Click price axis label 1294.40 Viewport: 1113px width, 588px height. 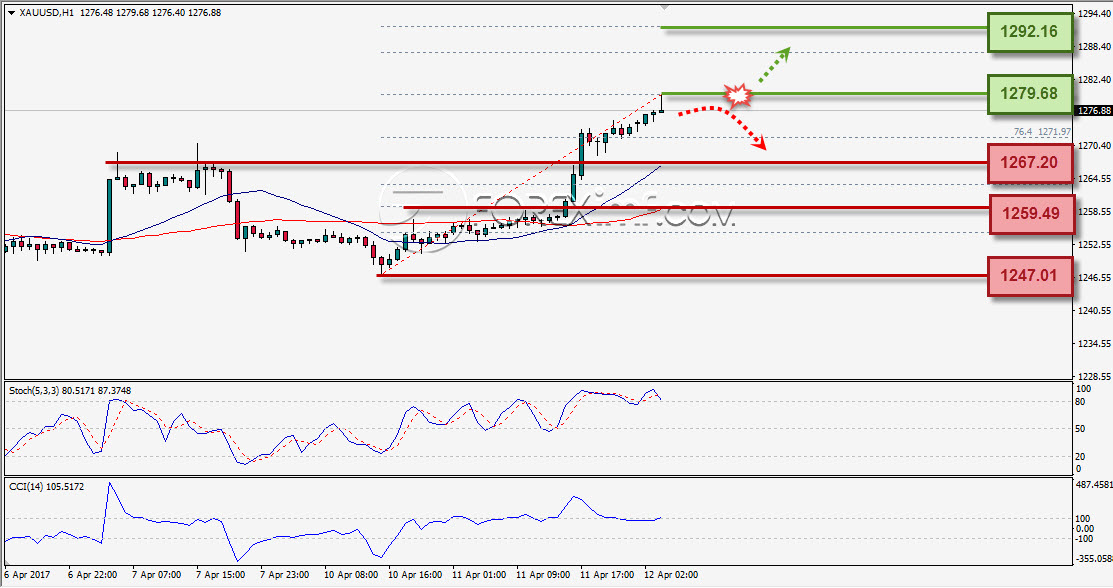tap(1095, 13)
